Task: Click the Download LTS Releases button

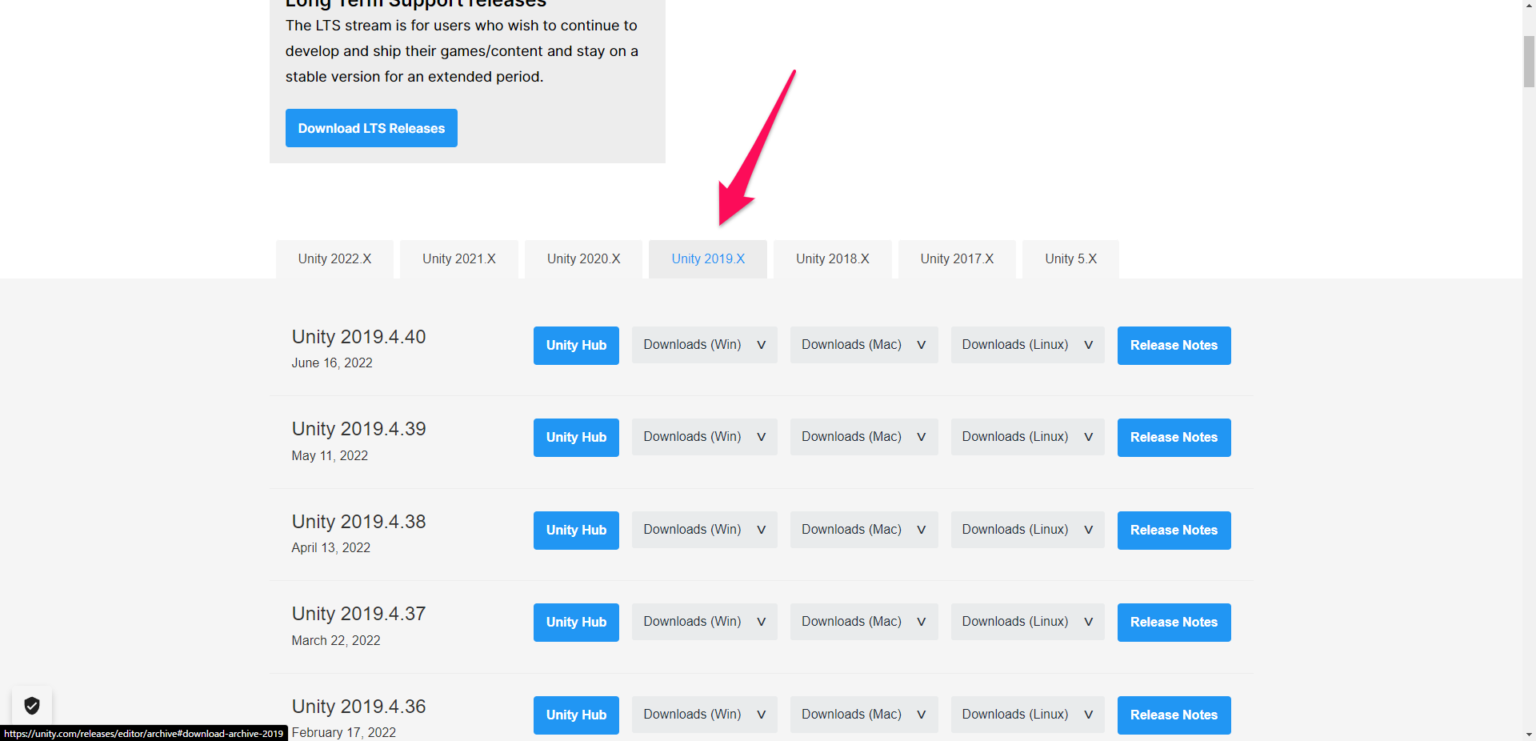Action: [371, 128]
